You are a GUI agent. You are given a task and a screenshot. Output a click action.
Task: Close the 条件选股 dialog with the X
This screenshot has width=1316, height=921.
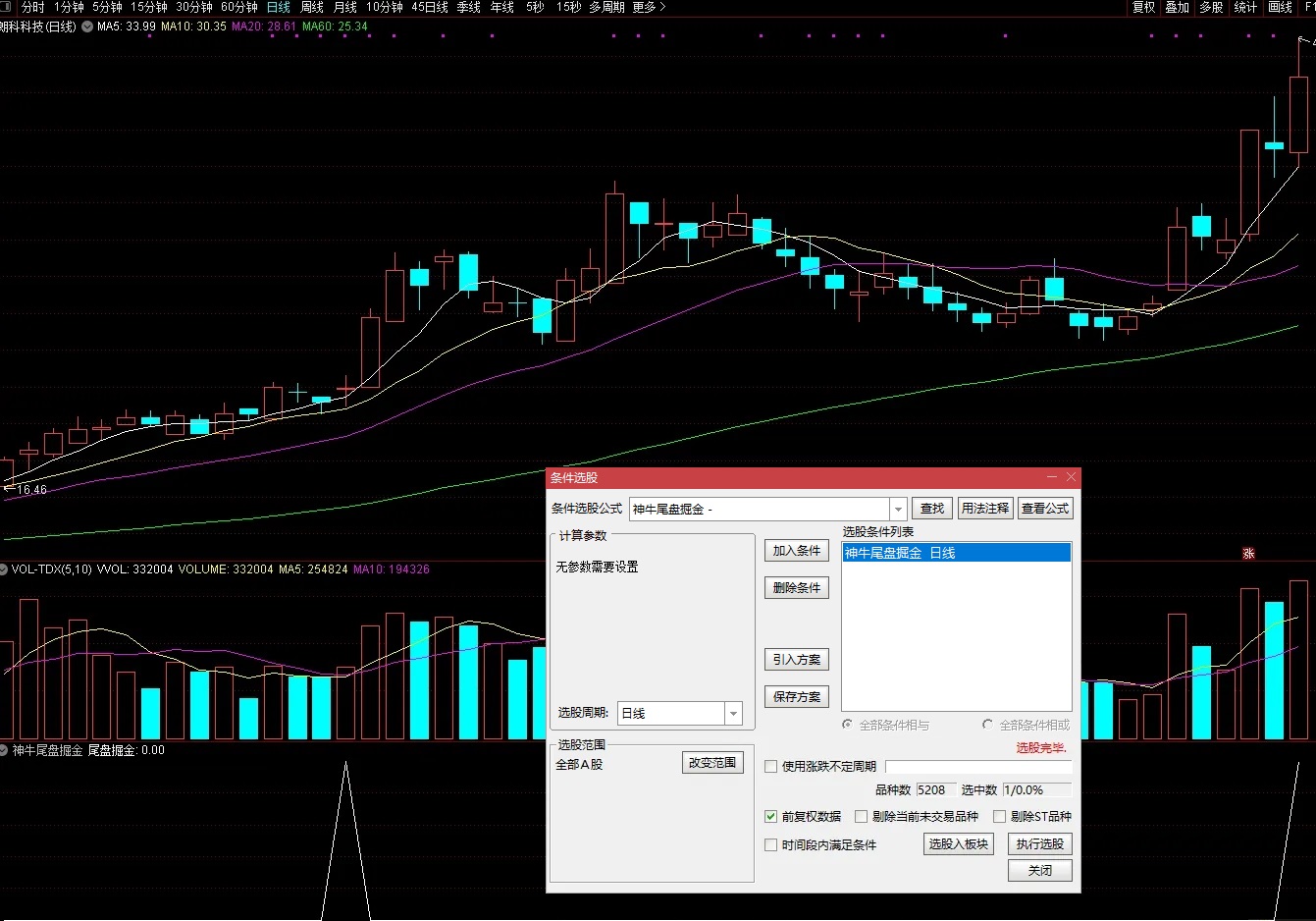point(1071,477)
